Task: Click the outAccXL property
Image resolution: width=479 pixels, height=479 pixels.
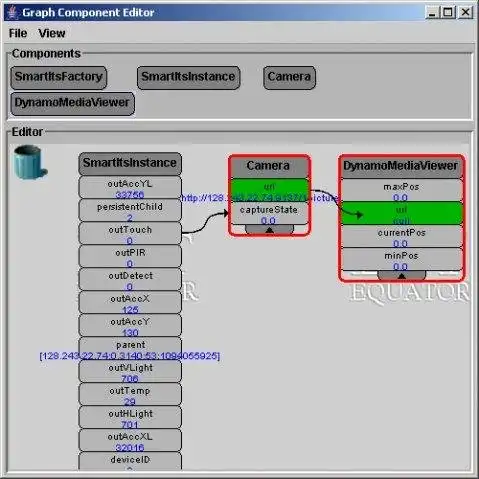Action: coord(130,441)
